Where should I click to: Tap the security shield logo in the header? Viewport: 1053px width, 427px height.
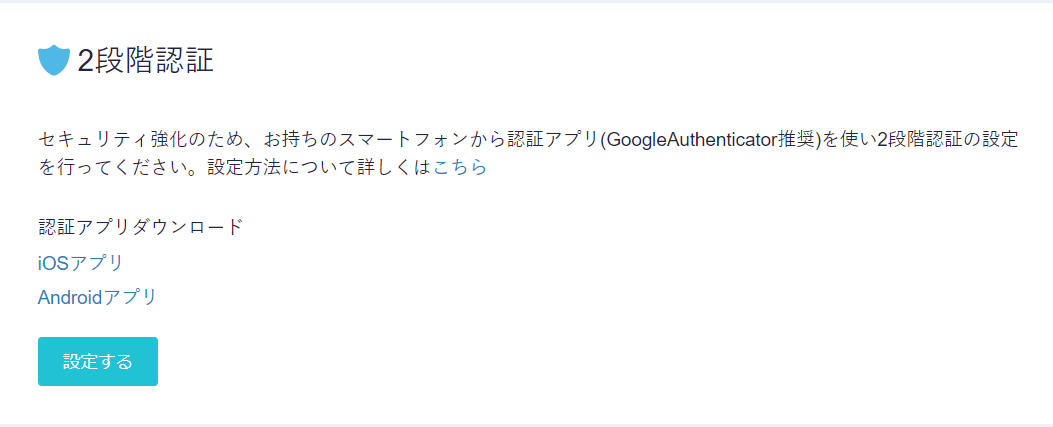click(x=54, y=60)
